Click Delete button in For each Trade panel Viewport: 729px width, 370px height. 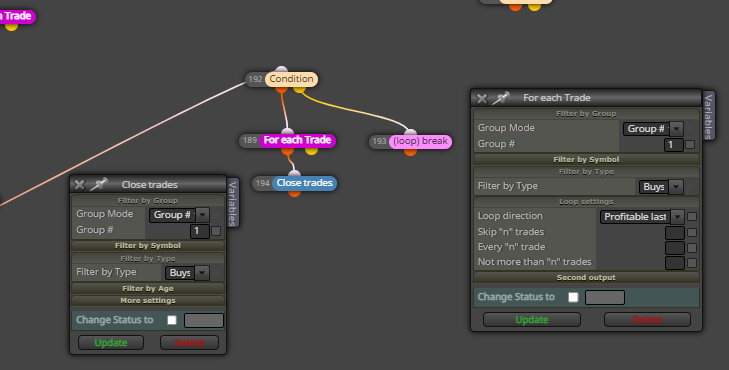click(x=647, y=320)
